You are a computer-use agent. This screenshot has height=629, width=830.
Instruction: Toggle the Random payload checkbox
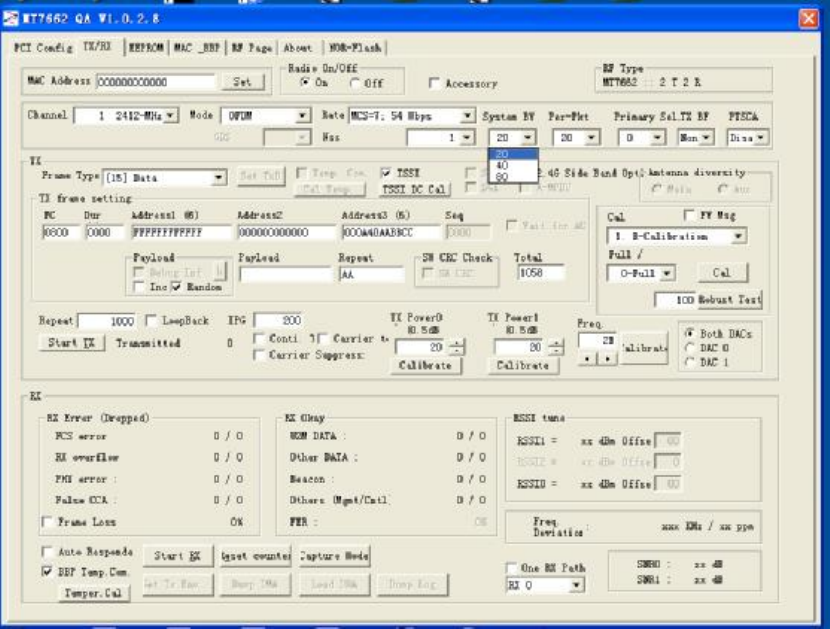(x=177, y=286)
